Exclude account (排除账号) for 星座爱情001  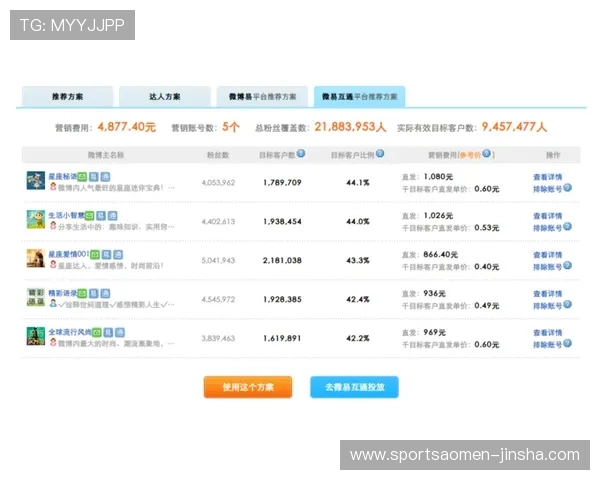pos(548,267)
